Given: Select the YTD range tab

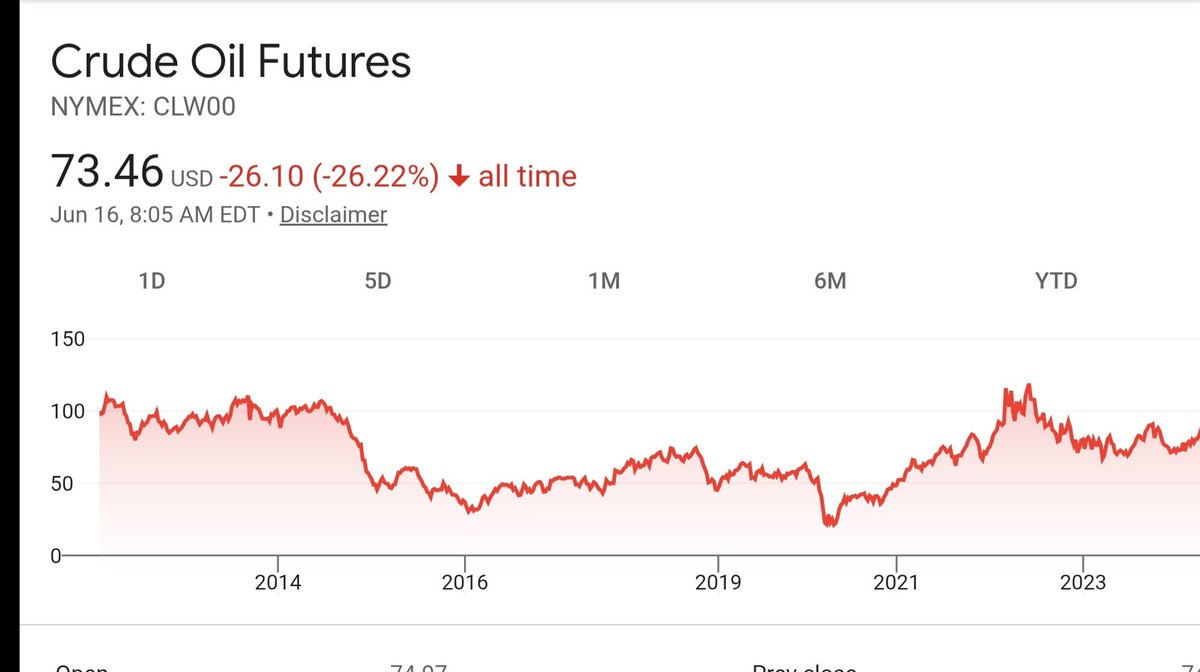Looking at the screenshot, I should coord(1056,281).
